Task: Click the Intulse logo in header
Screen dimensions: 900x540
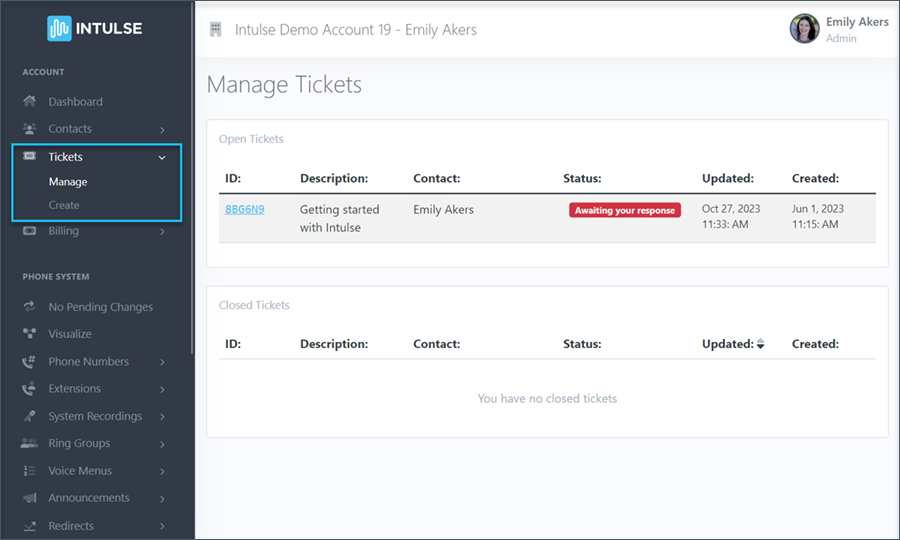Action: 95,28
